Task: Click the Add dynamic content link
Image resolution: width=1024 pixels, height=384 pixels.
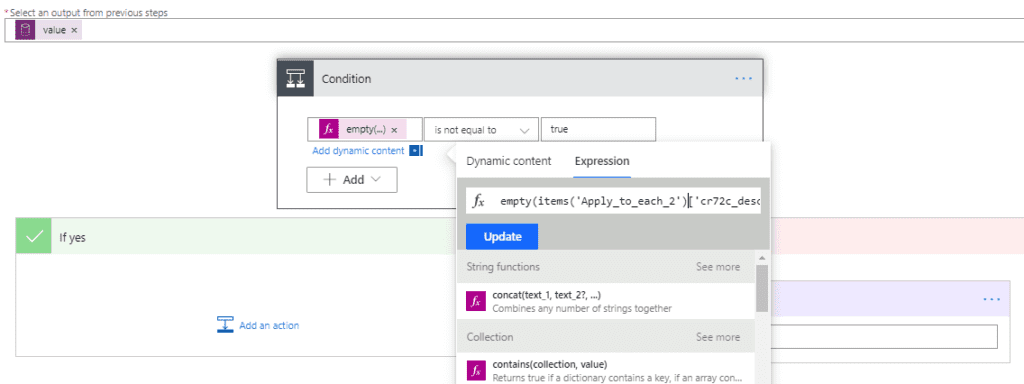Action: (358, 151)
